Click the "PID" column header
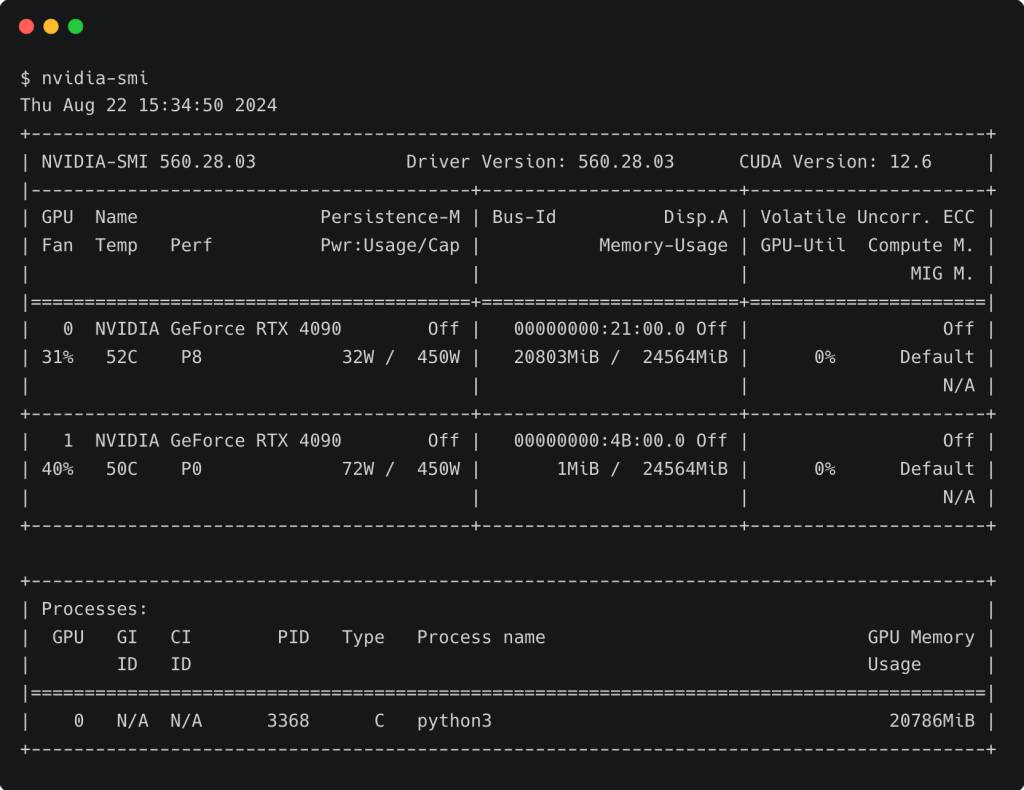Screen dimensions: 1024x790 point(293,637)
